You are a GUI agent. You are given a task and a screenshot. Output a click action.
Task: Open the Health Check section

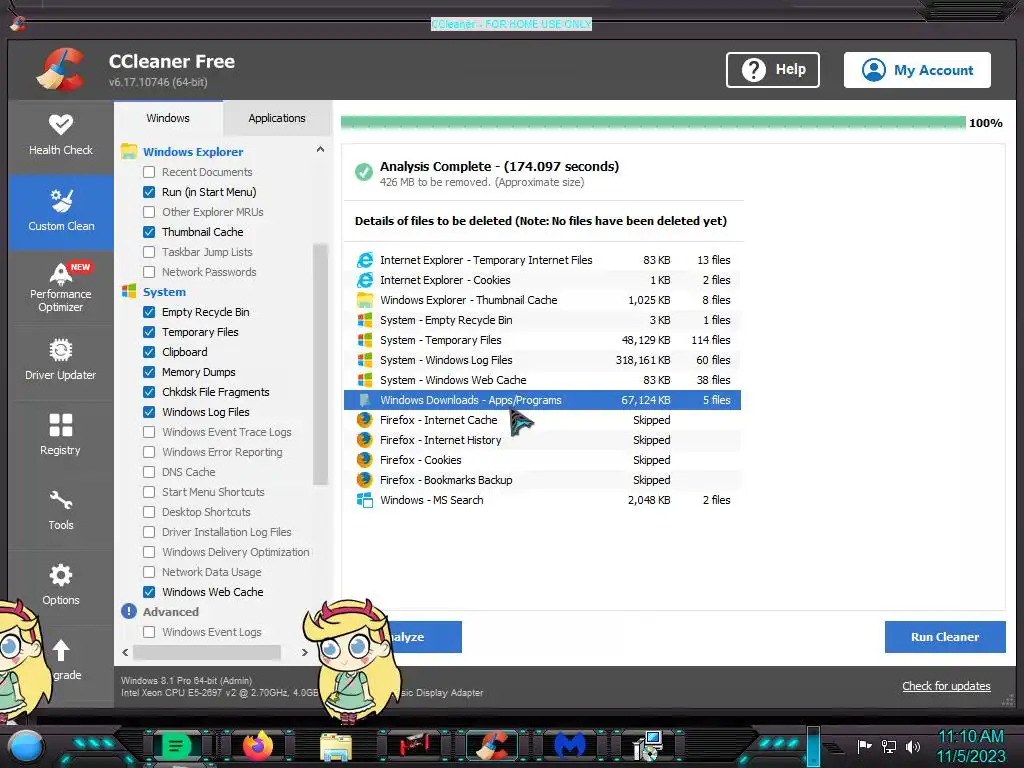click(x=61, y=136)
